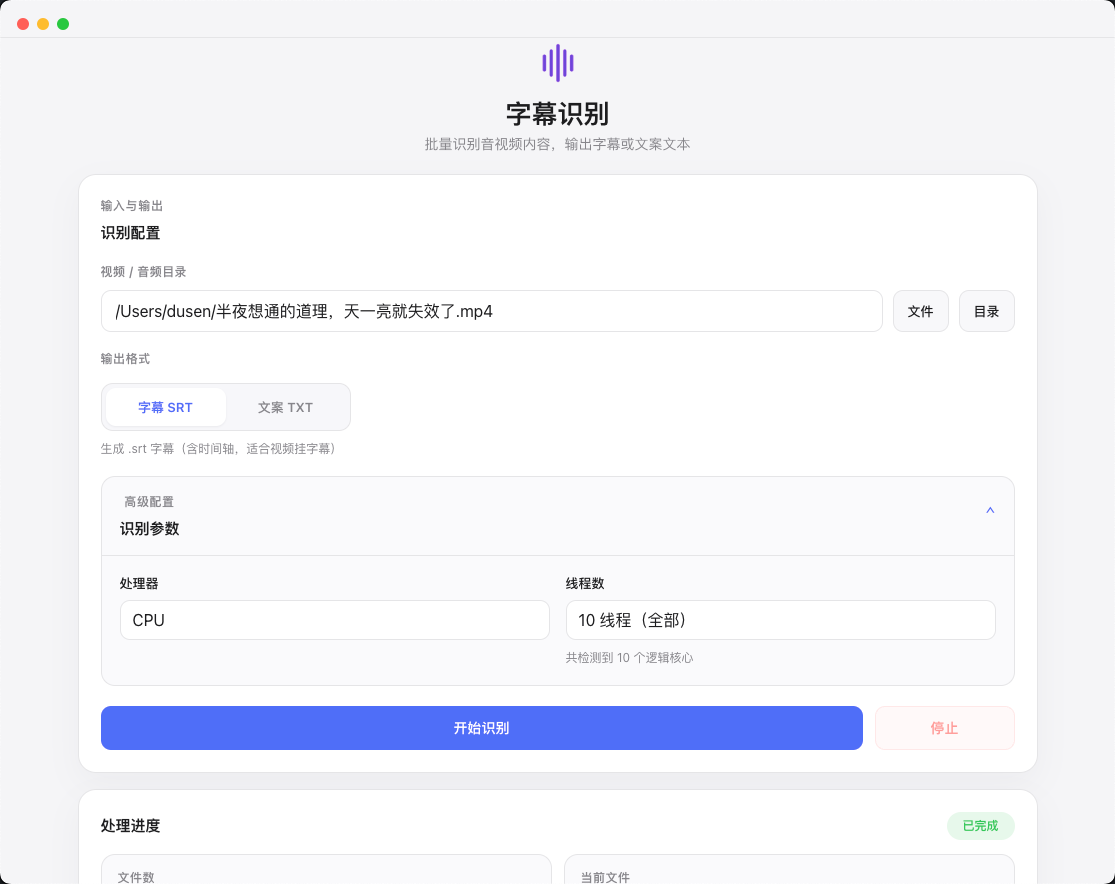The height and width of the screenshot is (884, 1115).
Task: Click the 处理进度 progress section header
Action: coord(131,826)
